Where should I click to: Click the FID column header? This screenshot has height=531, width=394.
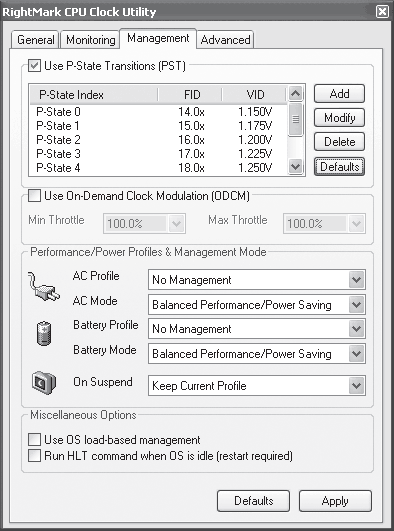coord(190,94)
